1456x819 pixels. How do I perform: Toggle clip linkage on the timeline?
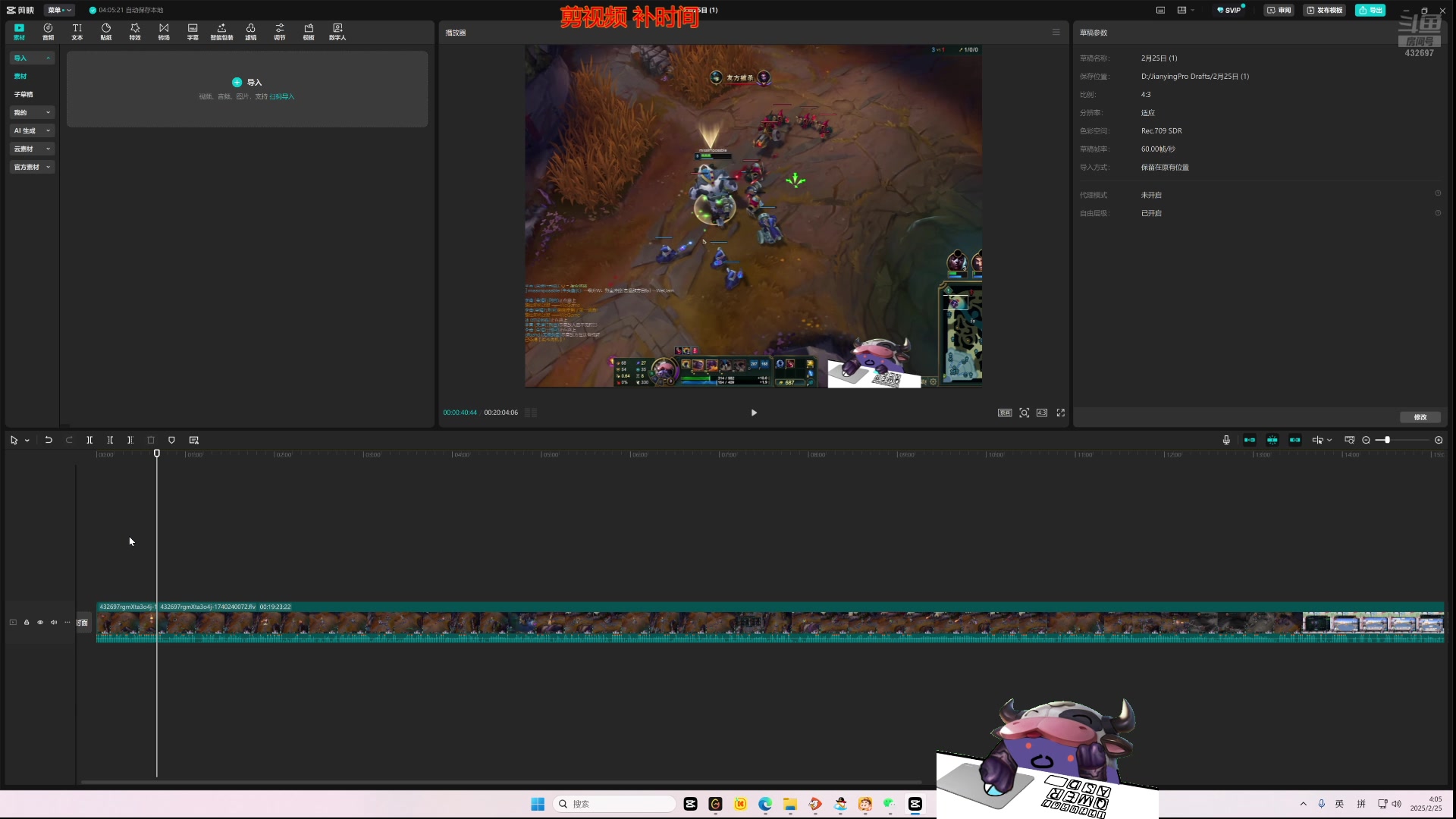[x=1295, y=440]
